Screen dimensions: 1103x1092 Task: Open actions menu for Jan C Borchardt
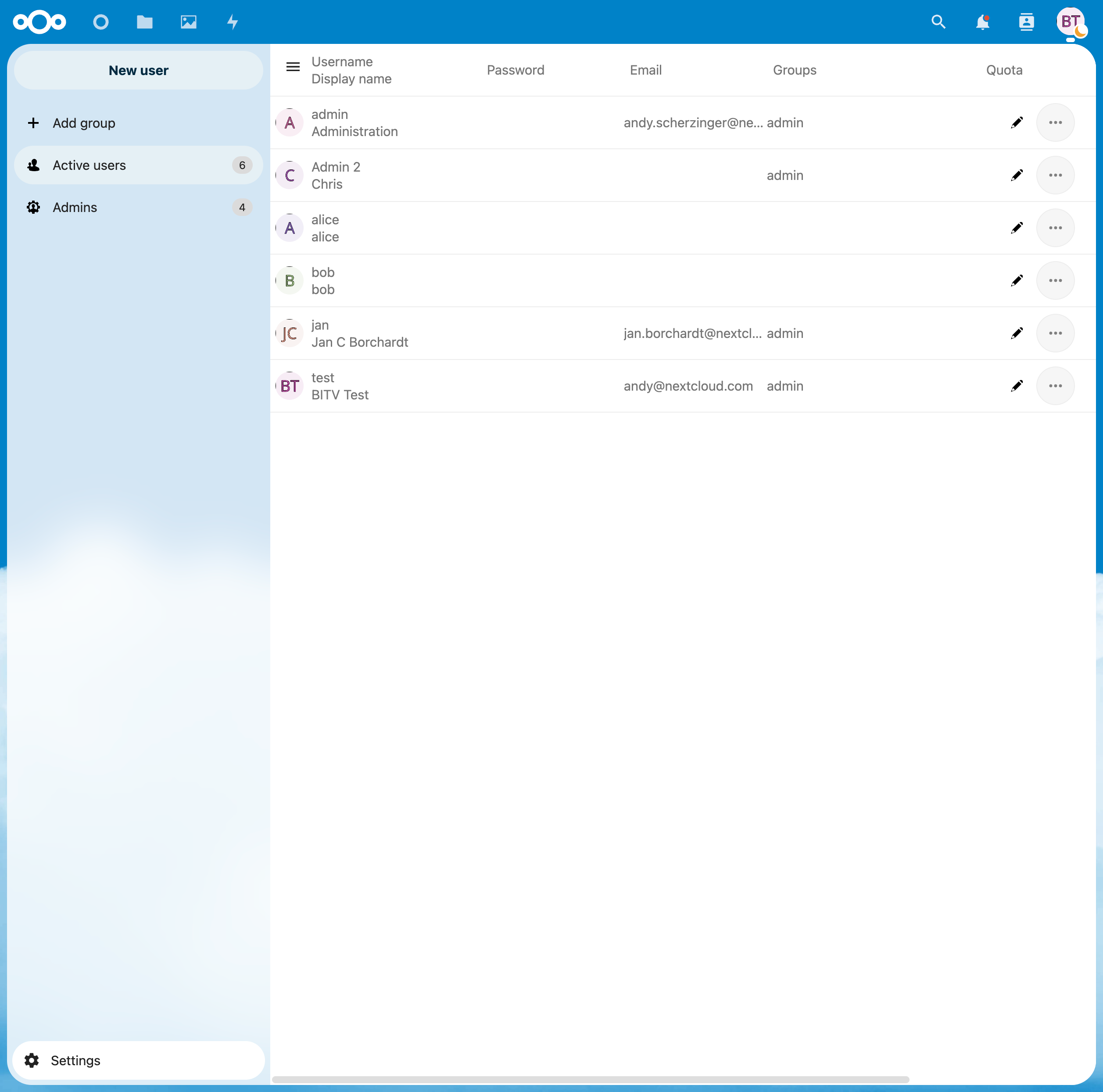pos(1055,333)
